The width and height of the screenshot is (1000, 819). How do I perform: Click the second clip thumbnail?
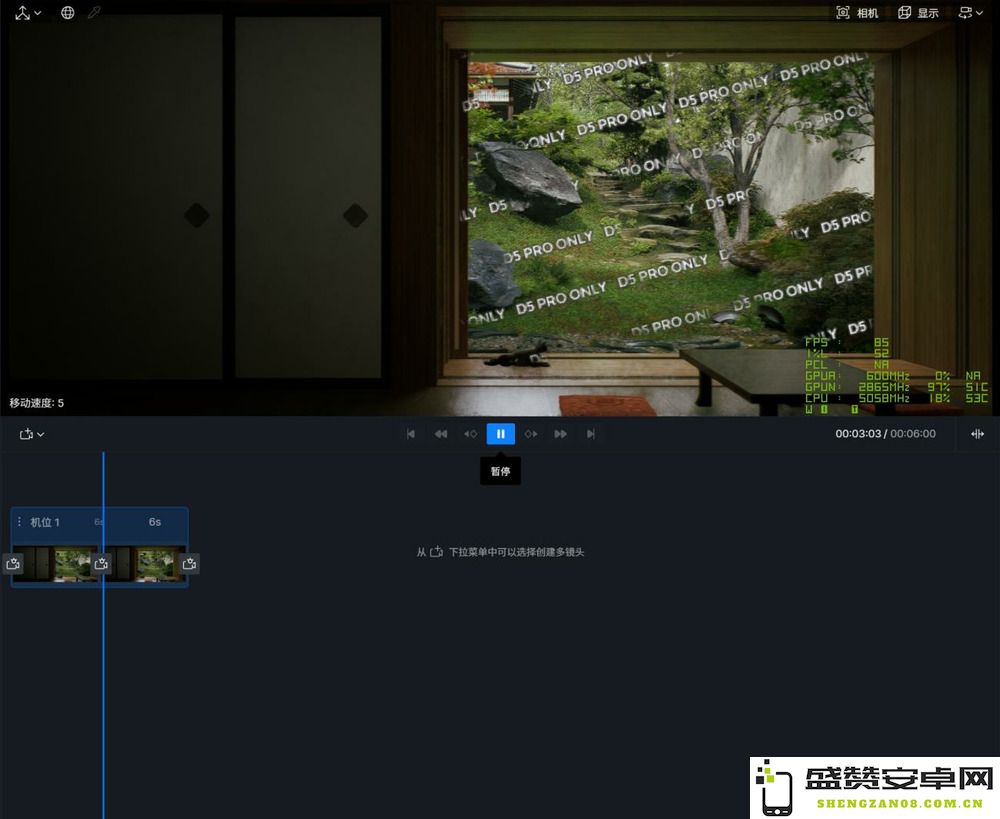pyautogui.click(x=145, y=564)
